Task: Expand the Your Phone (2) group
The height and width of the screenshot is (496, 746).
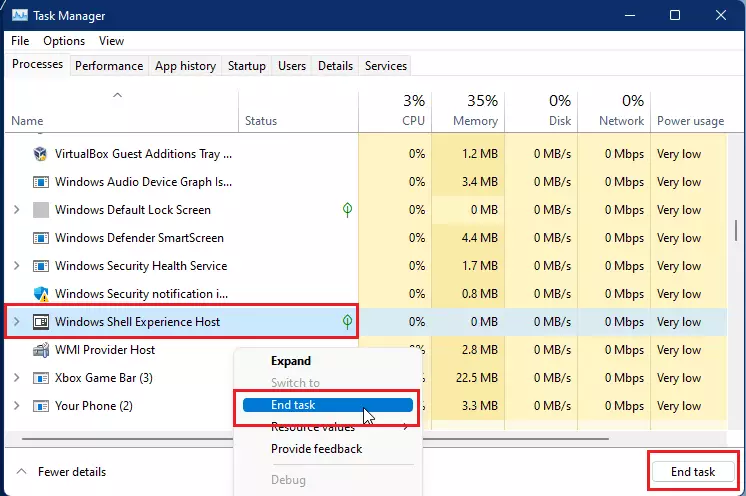Action: point(17,406)
